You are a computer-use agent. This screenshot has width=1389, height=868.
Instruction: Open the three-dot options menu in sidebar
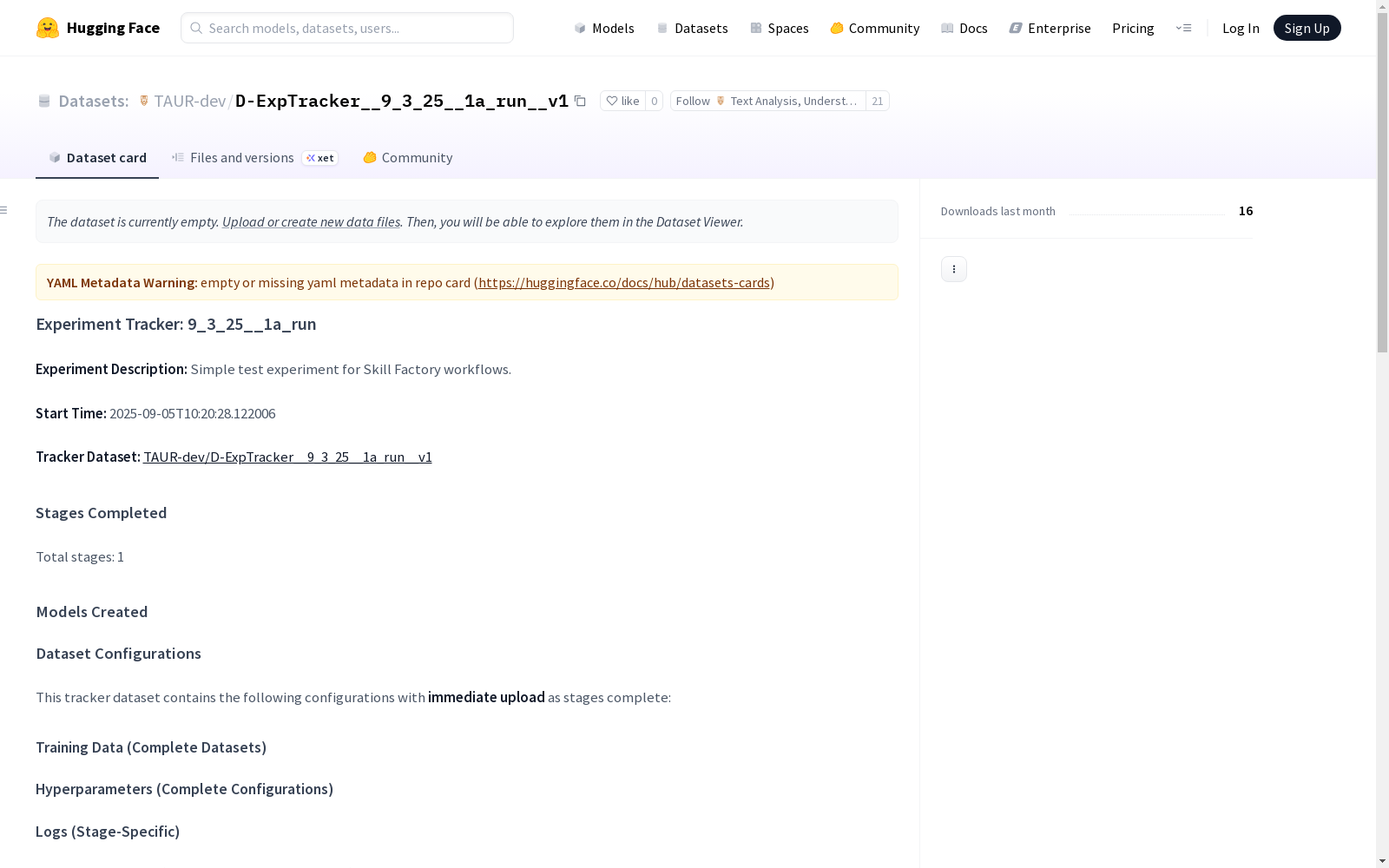(954, 269)
